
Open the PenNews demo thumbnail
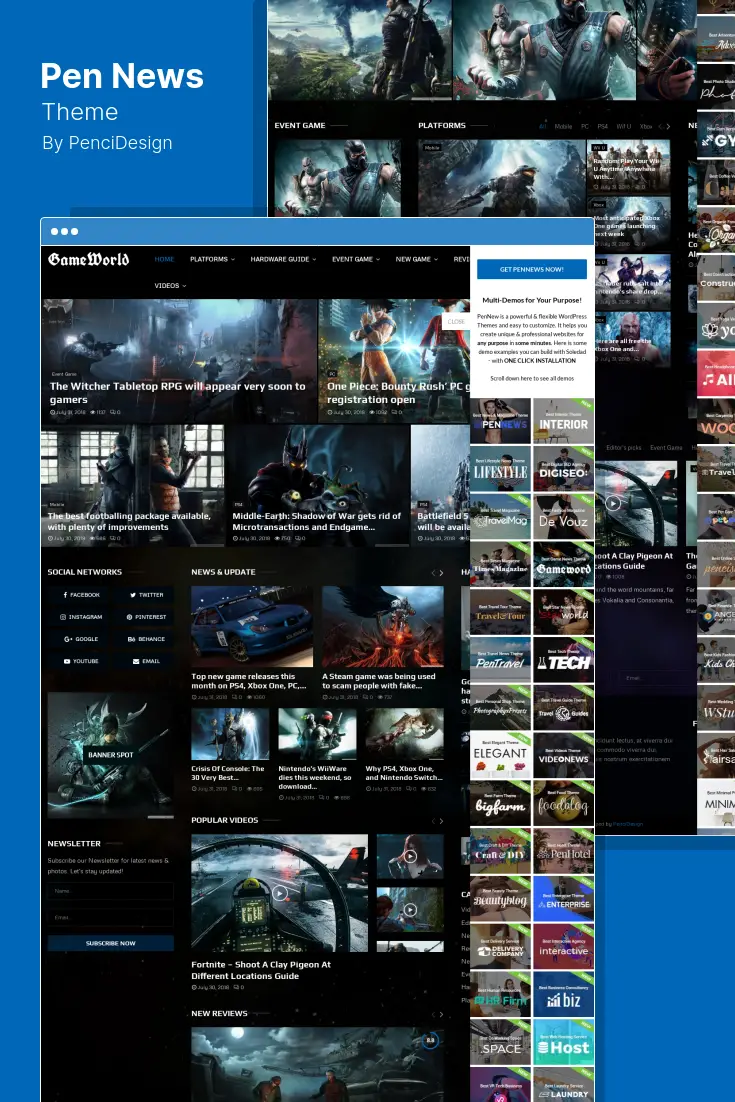click(500, 421)
